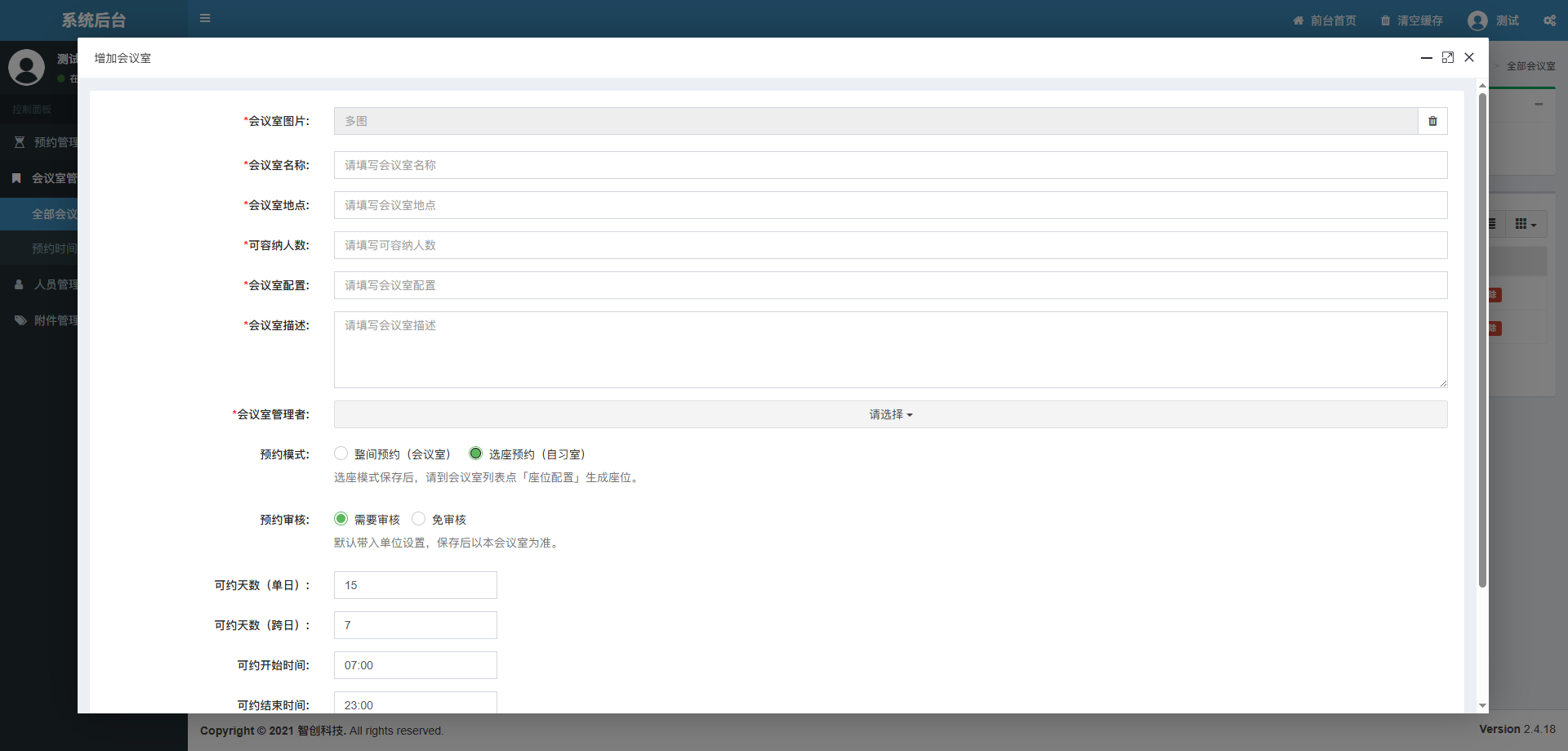
Task: Close the 增加会议室 dialog
Action: tap(1469, 57)
